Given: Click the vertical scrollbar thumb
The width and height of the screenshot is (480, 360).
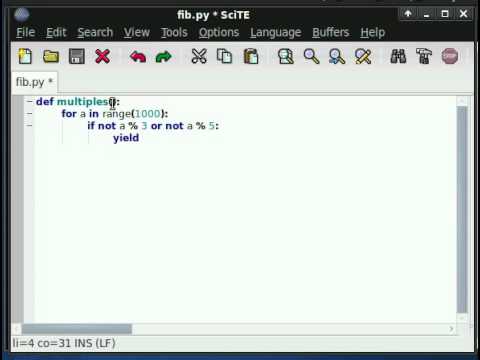Looking at the screenshot, I should (462, 210).
